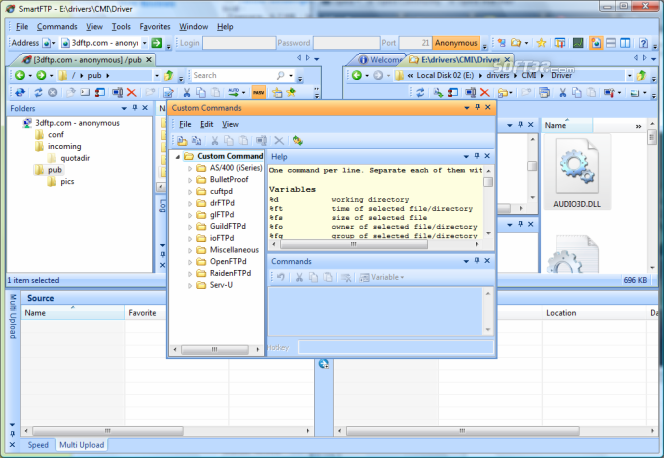The image size is (664, 458).
Task: Switch to the Welcome tab
Action: [x=381, y=60]
